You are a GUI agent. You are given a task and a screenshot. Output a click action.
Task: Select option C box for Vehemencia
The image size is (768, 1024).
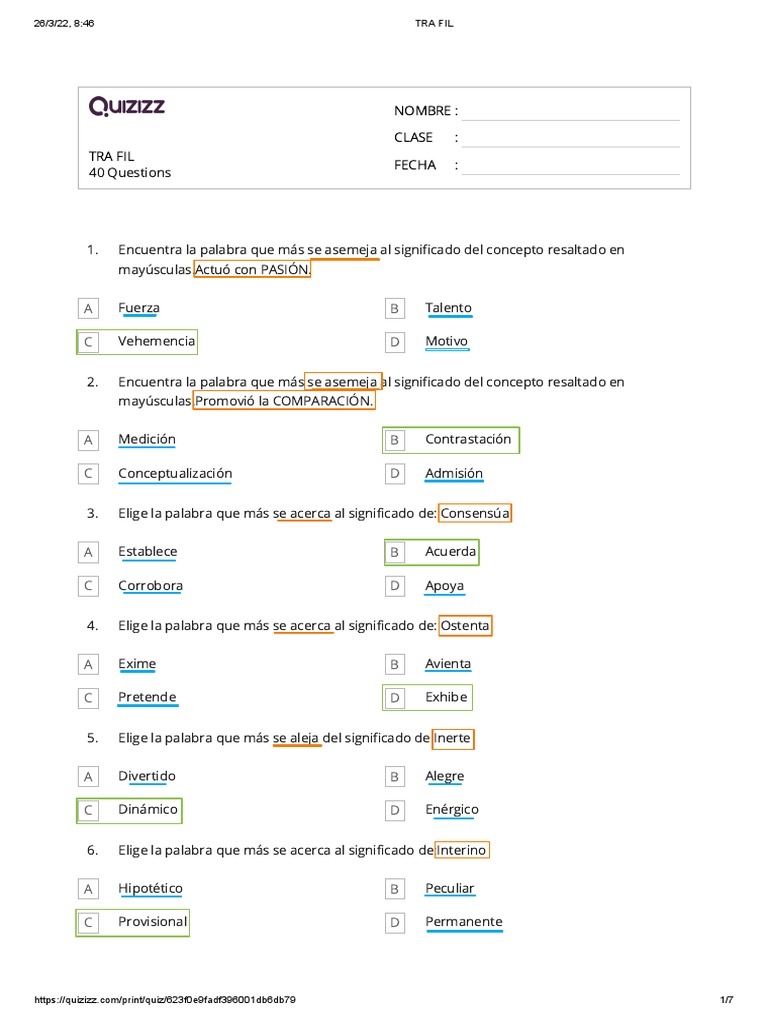point(89,342)
